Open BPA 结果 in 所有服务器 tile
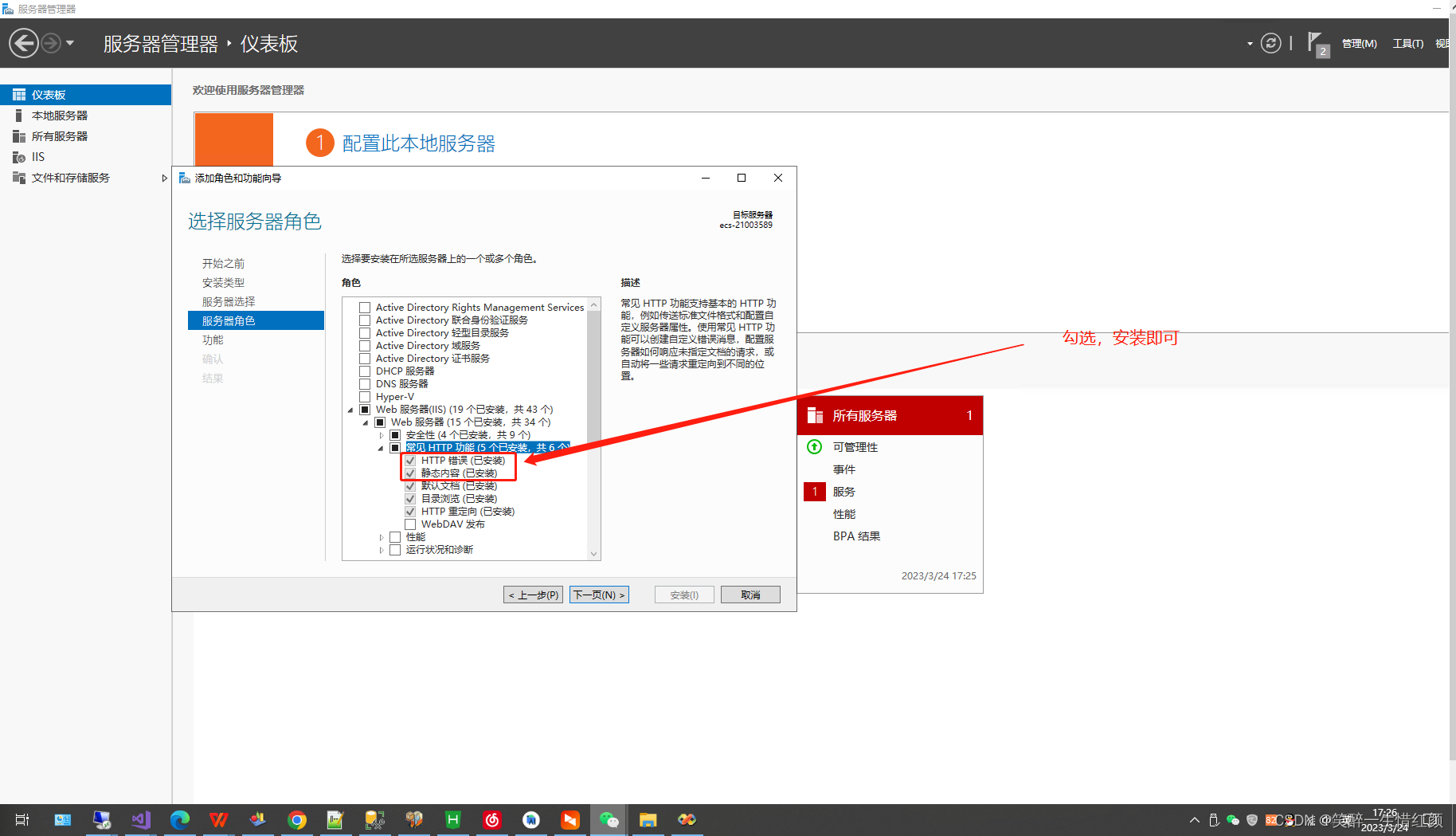 point(857,536)
